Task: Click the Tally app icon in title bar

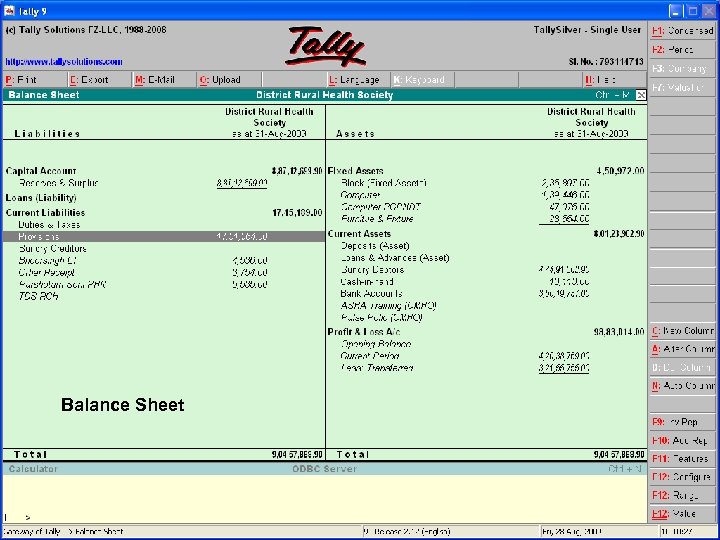Action: [9, 11]
